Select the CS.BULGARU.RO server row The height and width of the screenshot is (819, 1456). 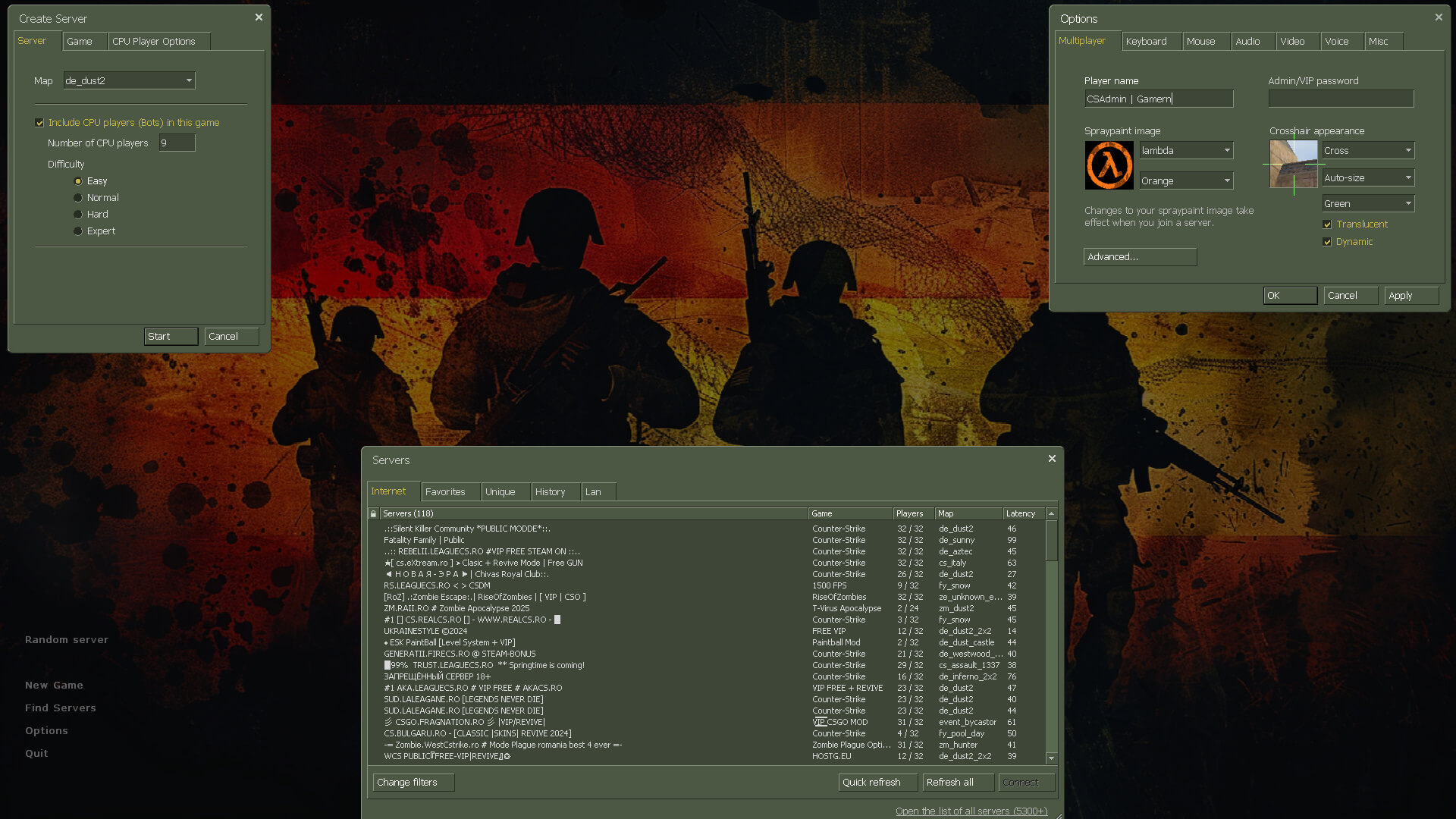click(x=707, y=733)
